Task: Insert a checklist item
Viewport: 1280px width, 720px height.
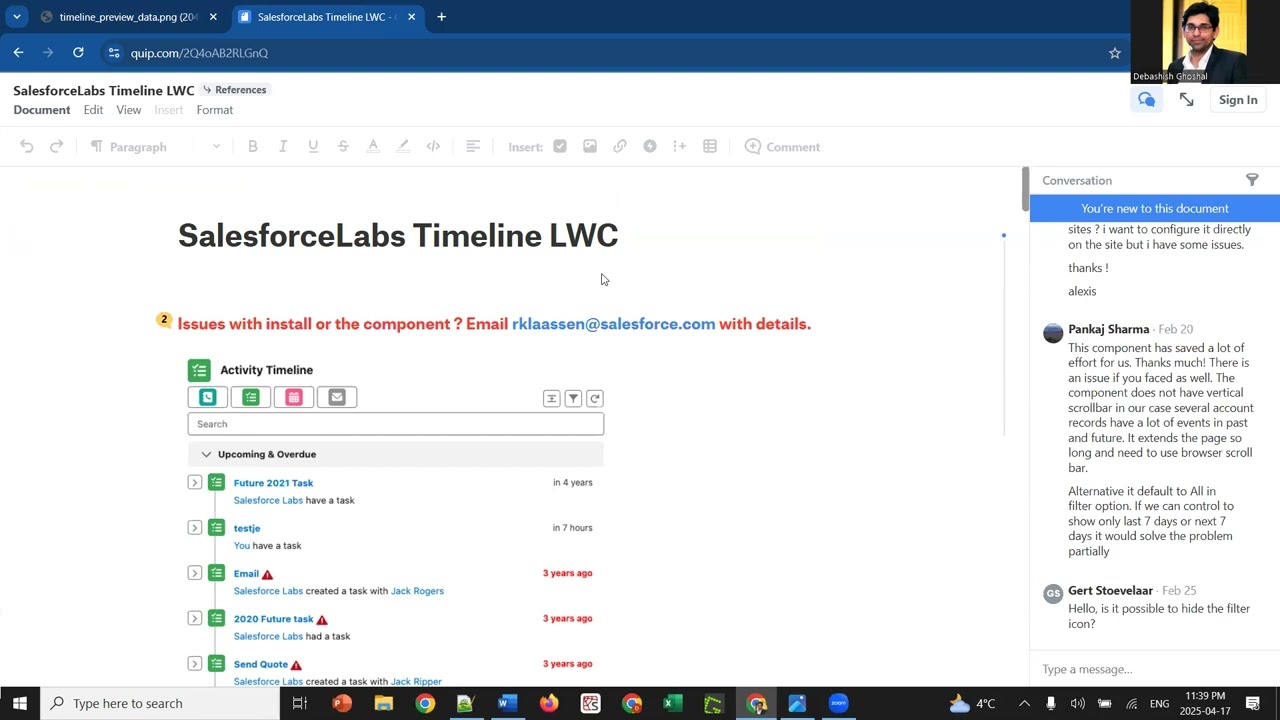Action: pos(560,147)
